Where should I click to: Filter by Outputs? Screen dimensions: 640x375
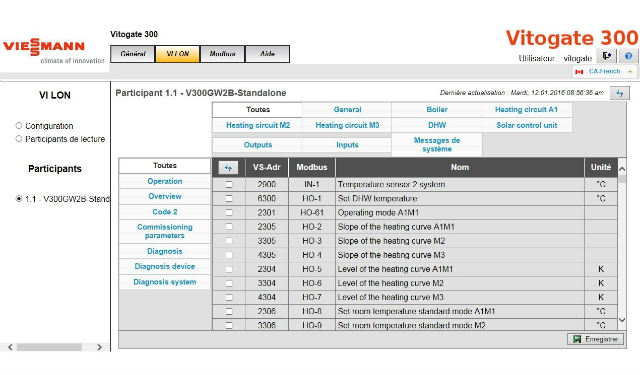[x=258, y=145]
